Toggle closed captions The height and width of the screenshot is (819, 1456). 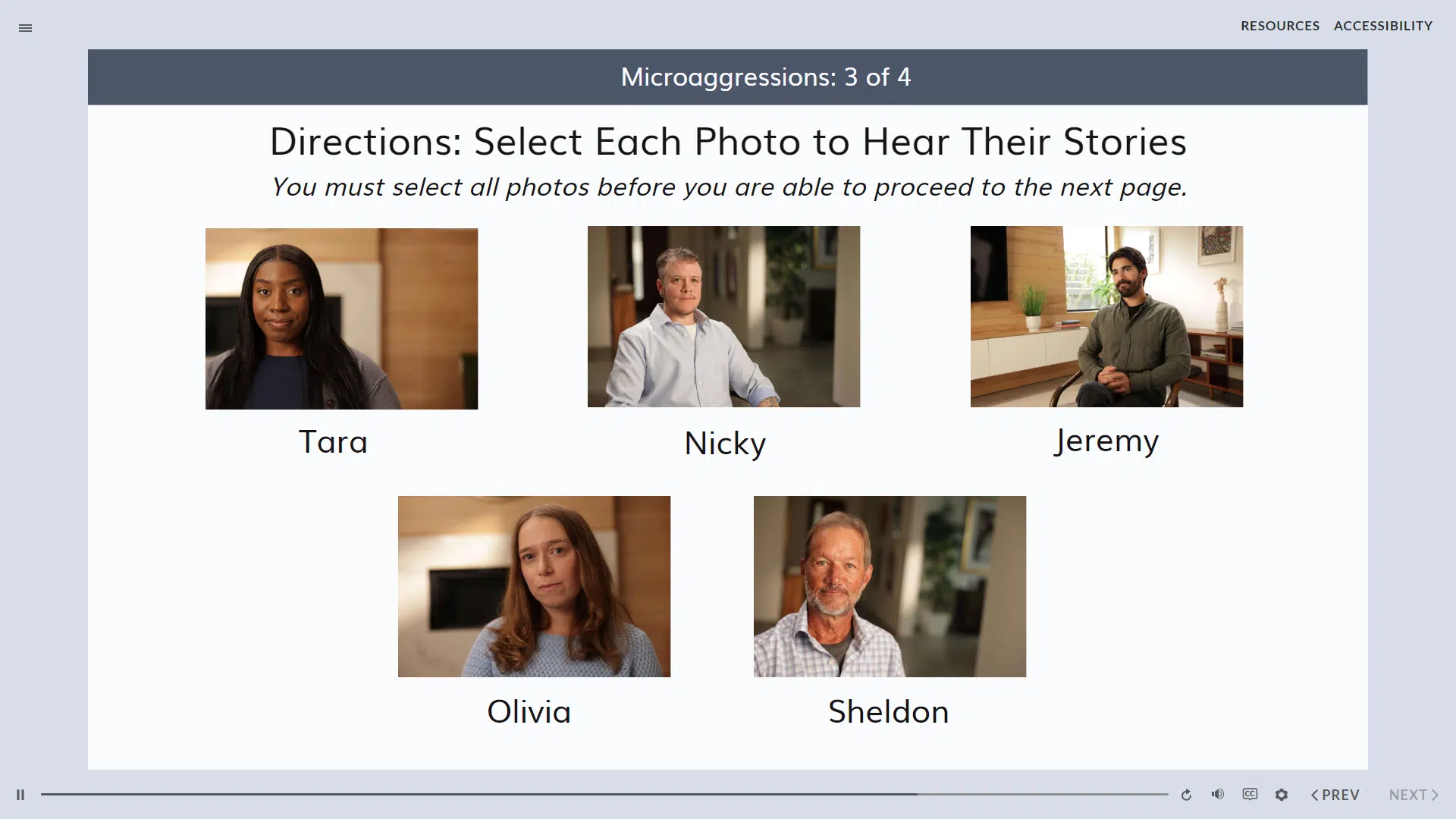pos(1250,794)
